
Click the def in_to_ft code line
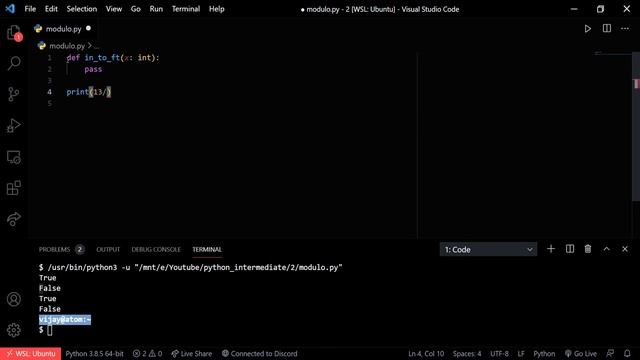click(113, 58)
